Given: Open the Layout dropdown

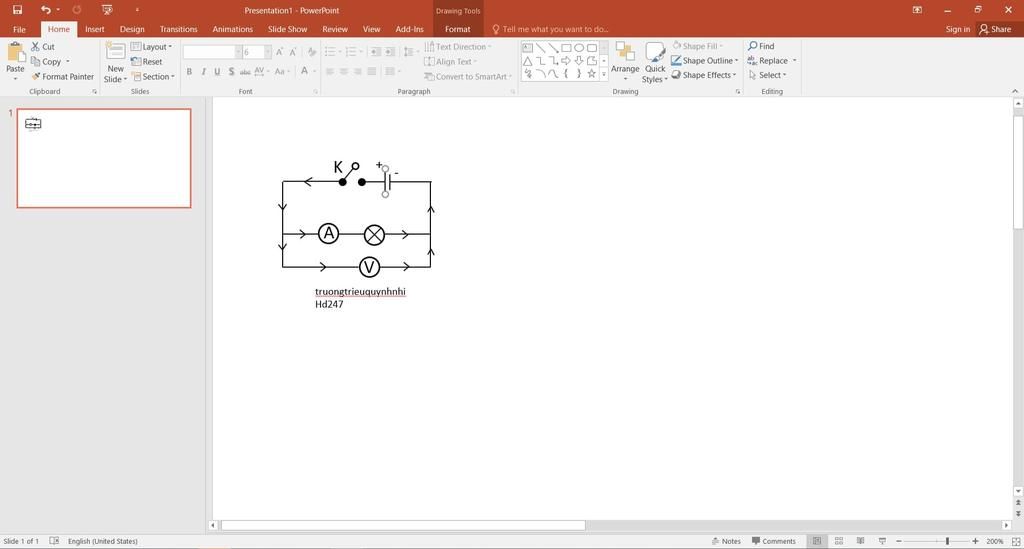Looking at the screenshot, I should click(152, 46).
